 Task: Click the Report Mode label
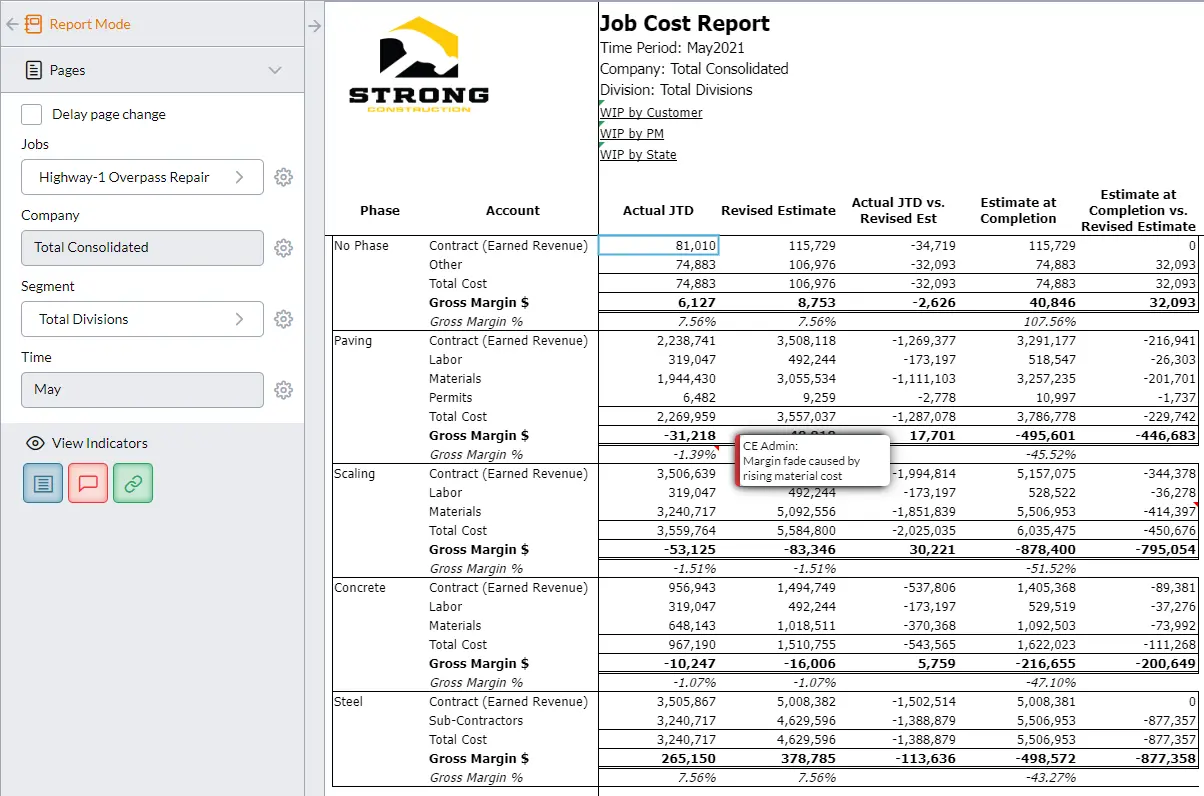point(90,24)
